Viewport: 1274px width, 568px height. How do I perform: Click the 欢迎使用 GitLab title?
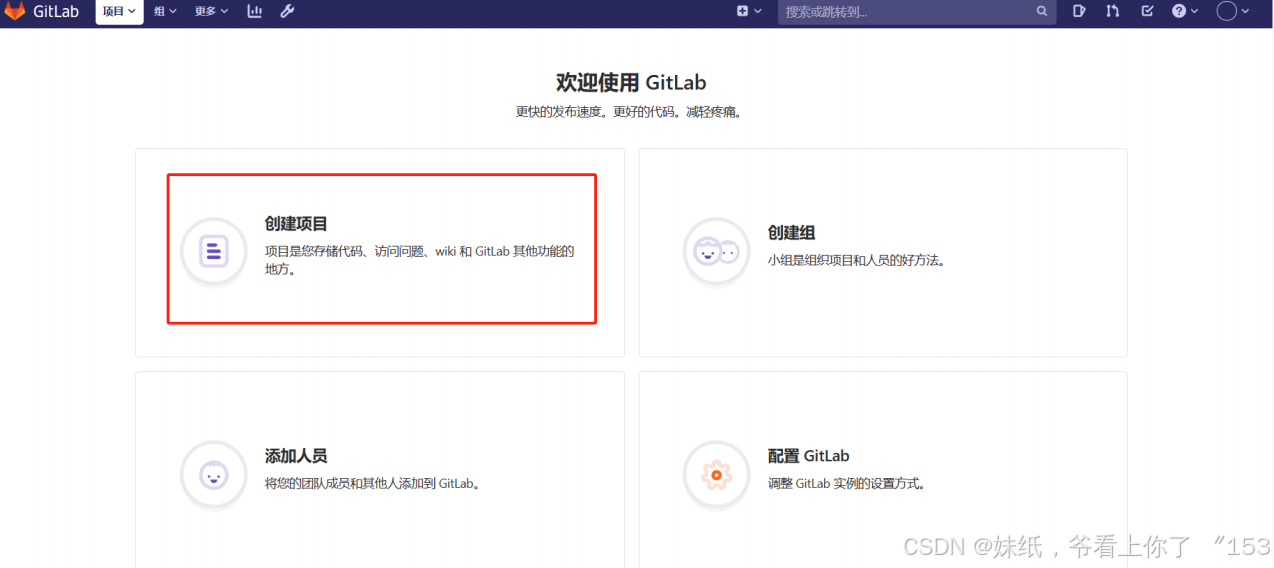631,82
